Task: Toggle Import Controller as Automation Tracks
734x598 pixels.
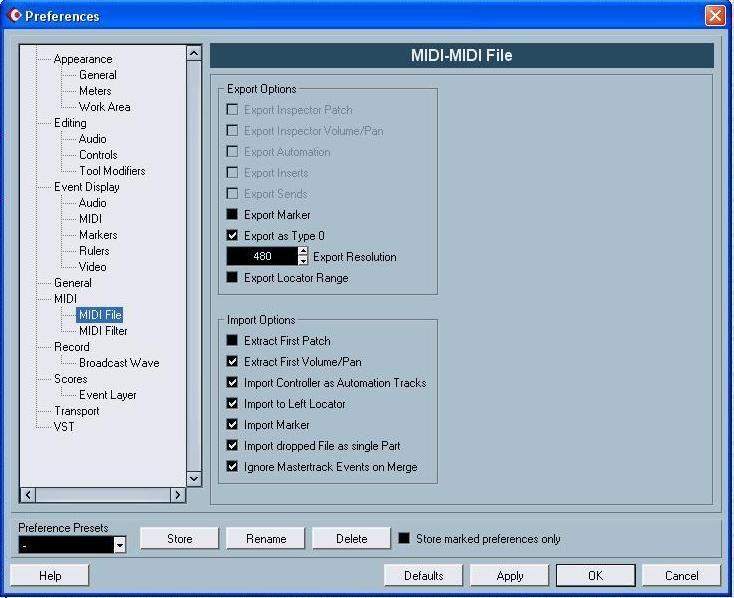Action: click(232, 383)
